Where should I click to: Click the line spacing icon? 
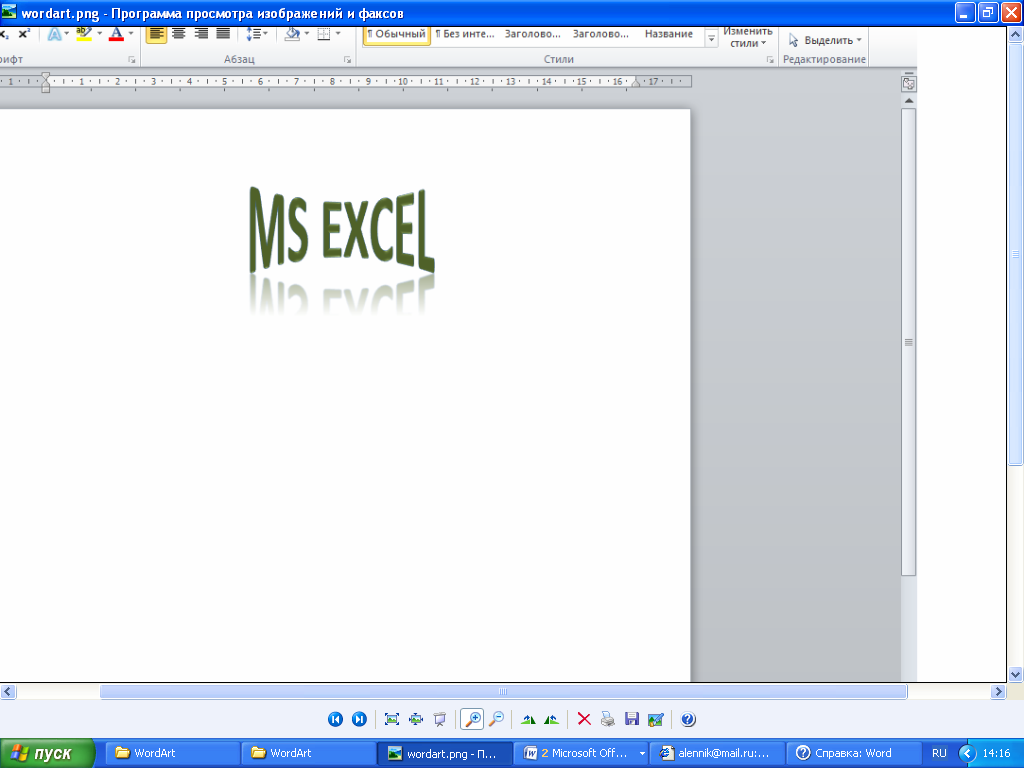point(253,34)
